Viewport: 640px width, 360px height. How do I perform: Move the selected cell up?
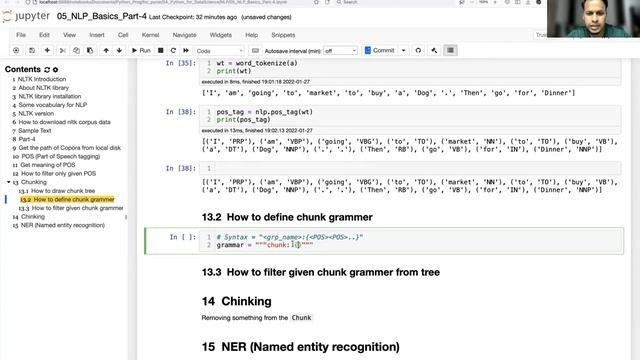point(106,51)
